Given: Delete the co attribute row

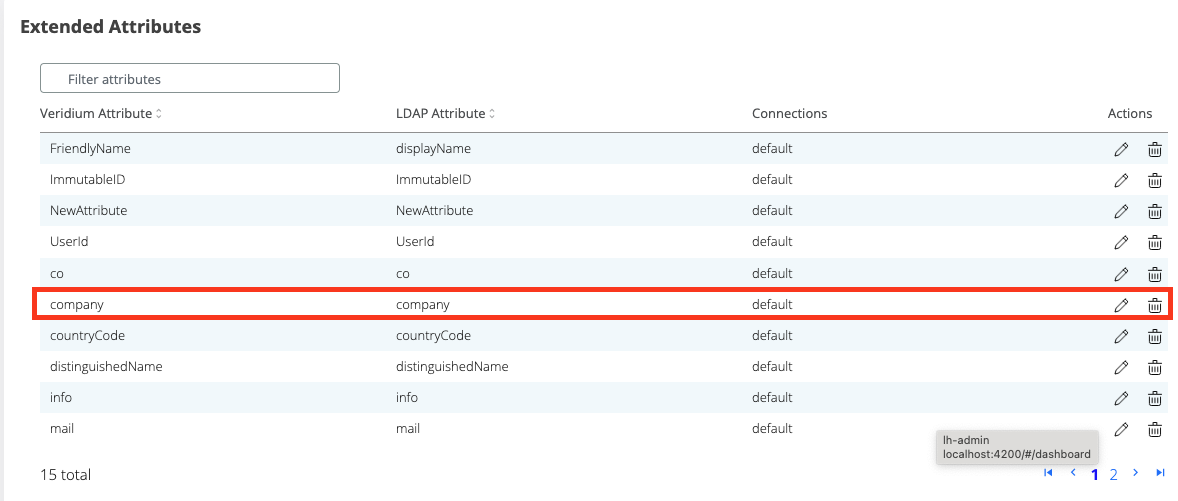Looking at the screenshot, I should point(1154,274).
